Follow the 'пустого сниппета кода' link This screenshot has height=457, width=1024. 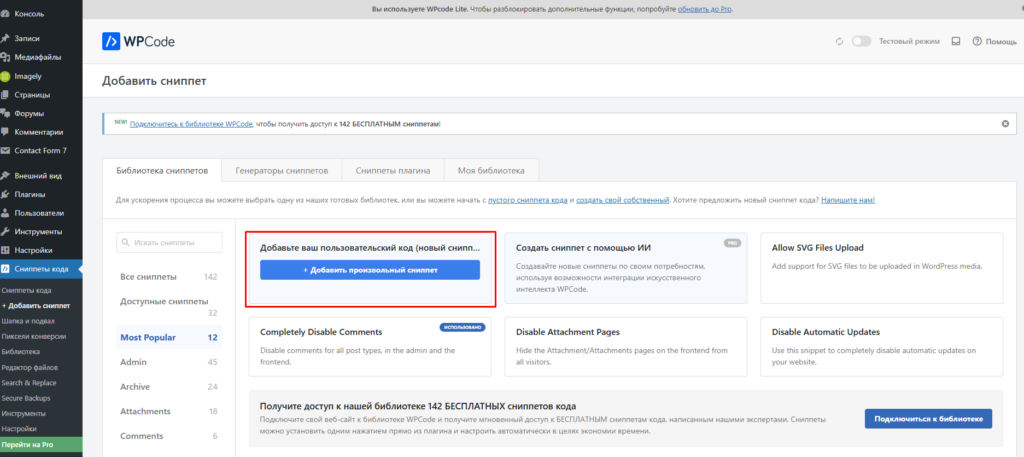click(528, 200)
